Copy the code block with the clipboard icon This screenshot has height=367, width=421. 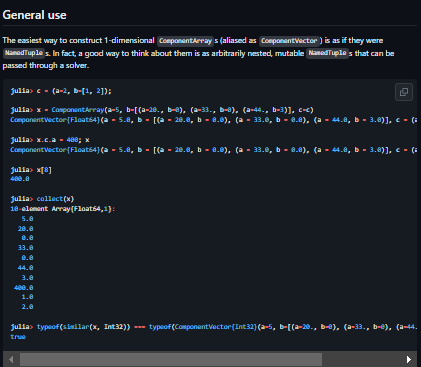pyautogui.click(x=404, y=92)
